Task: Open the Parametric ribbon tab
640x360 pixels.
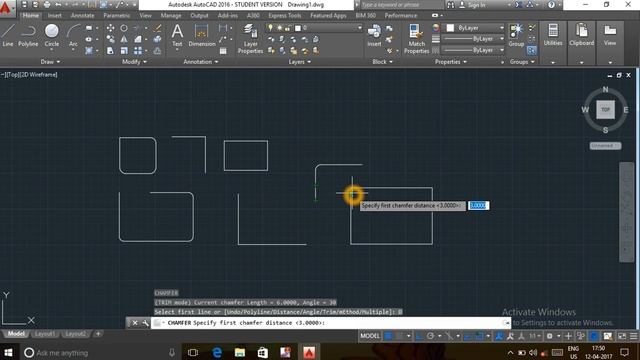Action: tap(117, 16)
